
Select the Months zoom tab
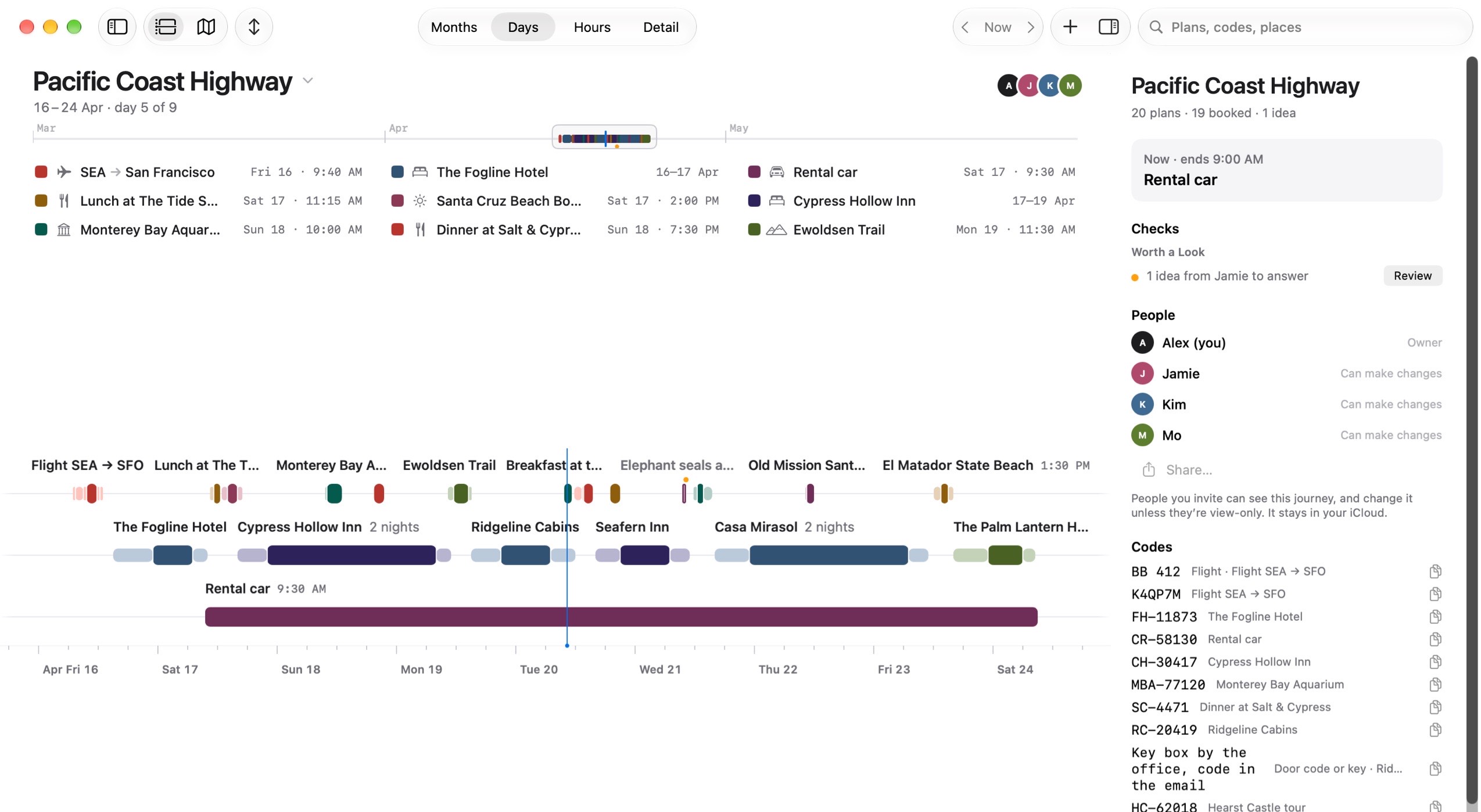(x=454, y=27)
